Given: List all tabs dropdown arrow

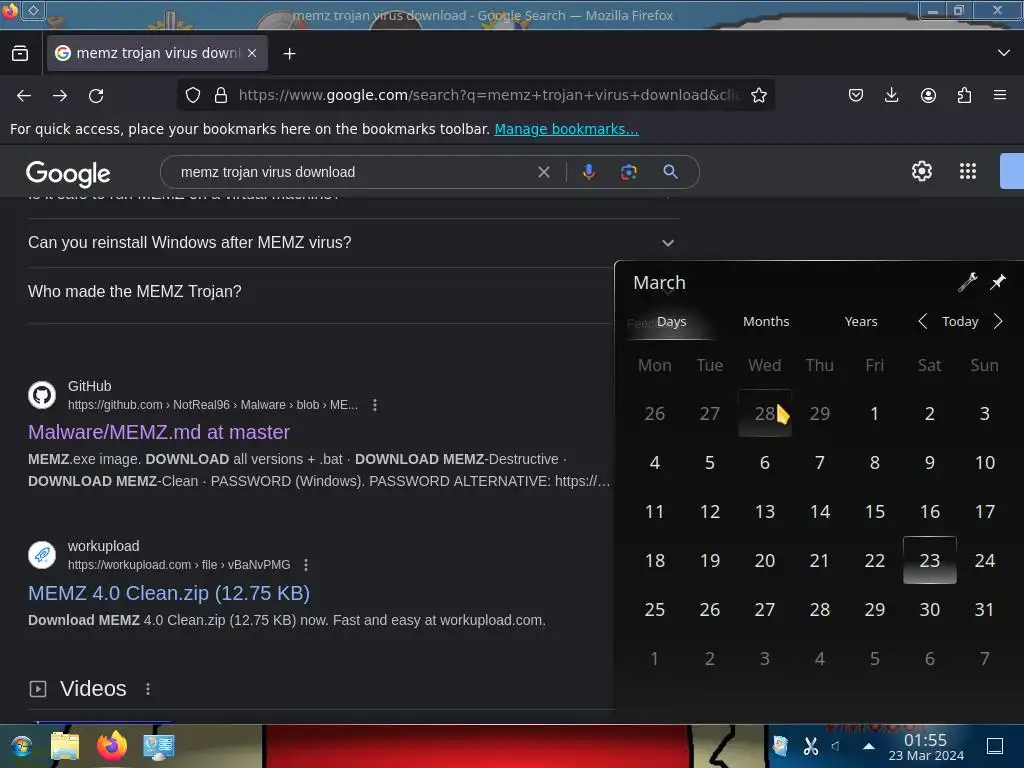Looking at the screenshot, I should [x=1004, y=53].
